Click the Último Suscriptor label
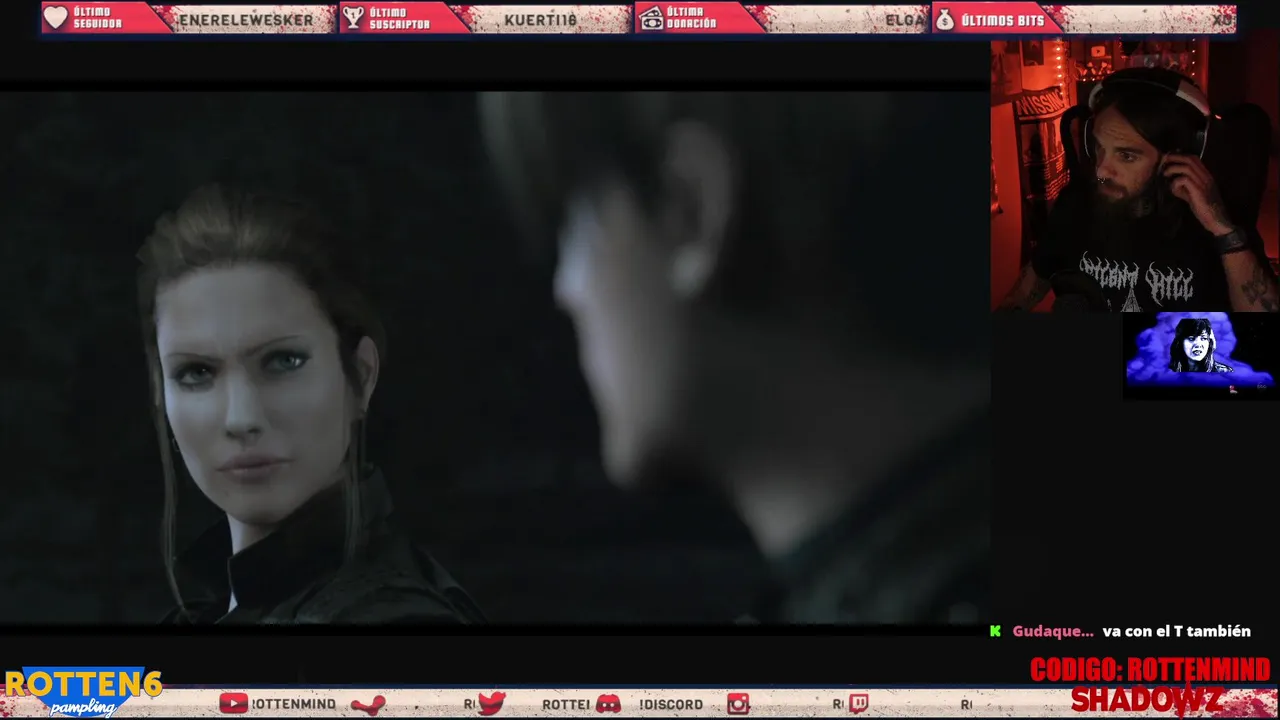This screenshot has width=1280, height=720. (400, 18)
